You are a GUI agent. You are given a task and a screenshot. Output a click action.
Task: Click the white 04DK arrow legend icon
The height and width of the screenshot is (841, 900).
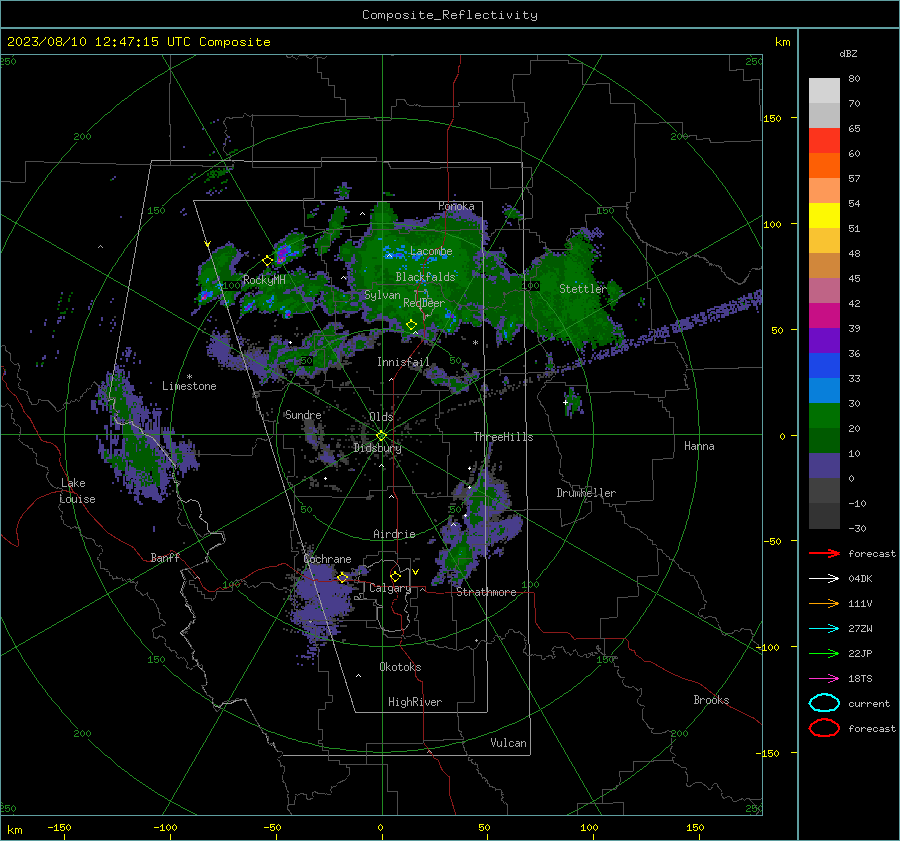[824, 578]
